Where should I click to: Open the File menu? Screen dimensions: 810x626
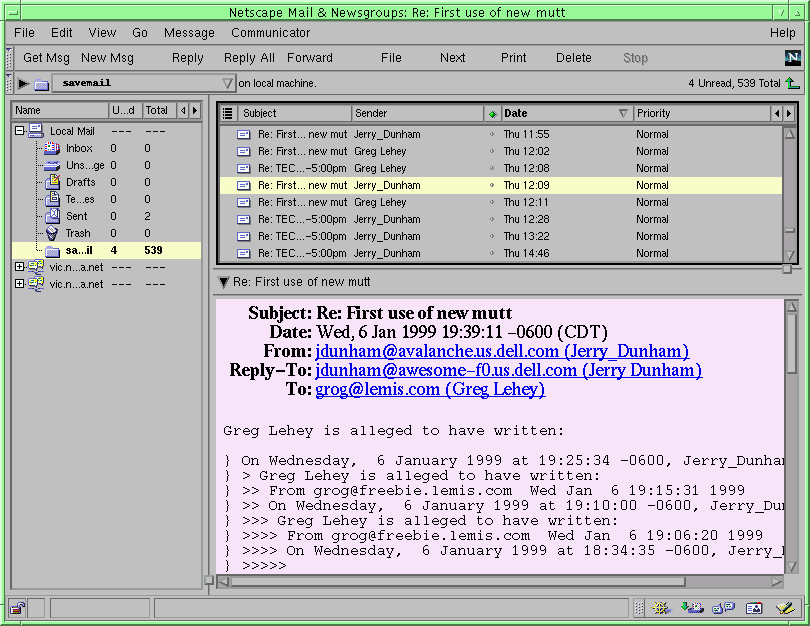tap(24, 33)
